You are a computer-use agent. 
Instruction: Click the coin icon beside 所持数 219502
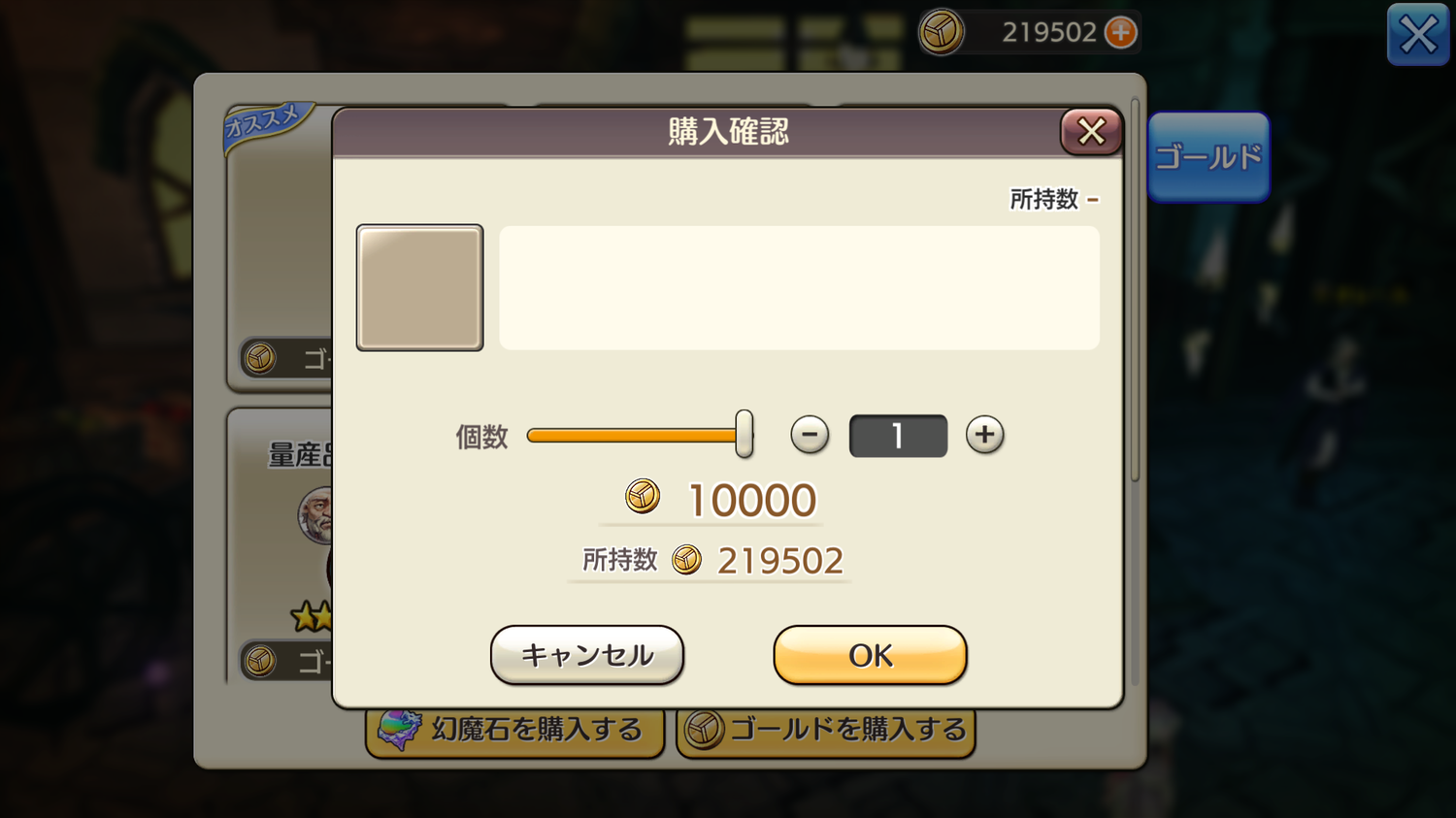click(687, 560)
